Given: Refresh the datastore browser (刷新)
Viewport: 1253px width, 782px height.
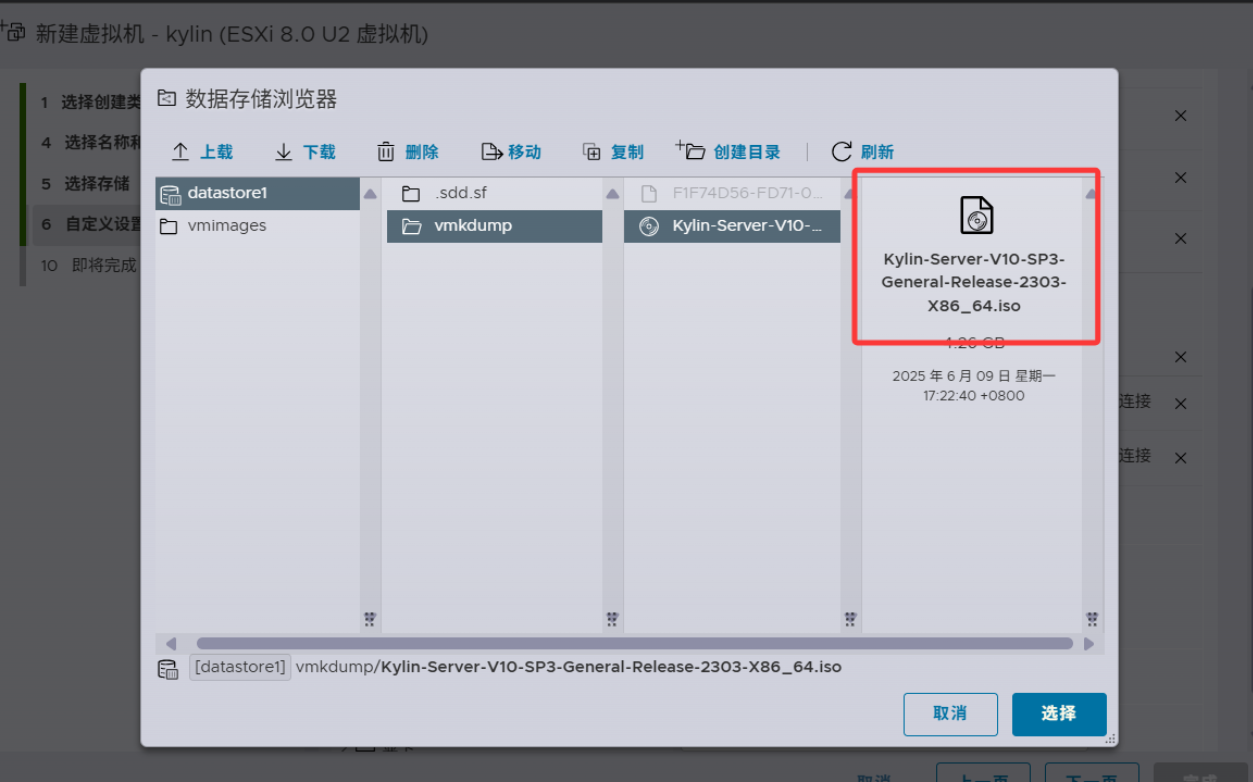Looking at the screenshot, I should pyautogui.click(x=842, y=152).
